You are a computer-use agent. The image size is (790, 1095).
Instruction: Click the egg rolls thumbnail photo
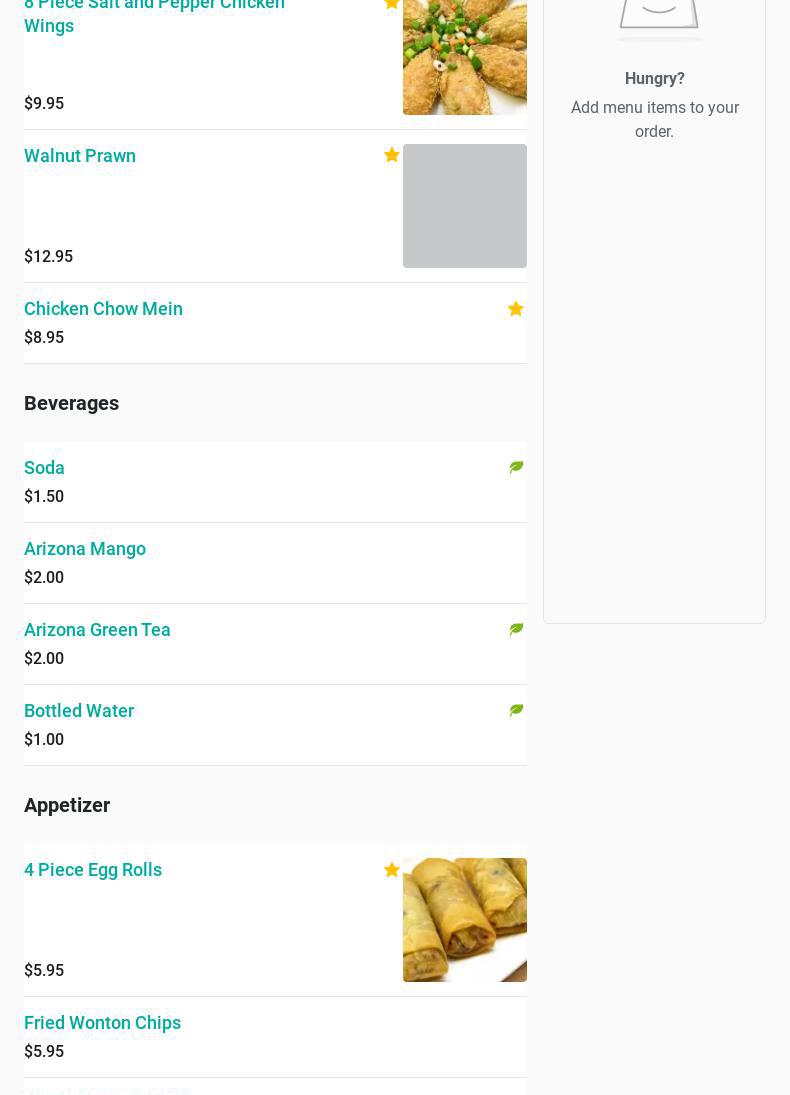(465, 920)
